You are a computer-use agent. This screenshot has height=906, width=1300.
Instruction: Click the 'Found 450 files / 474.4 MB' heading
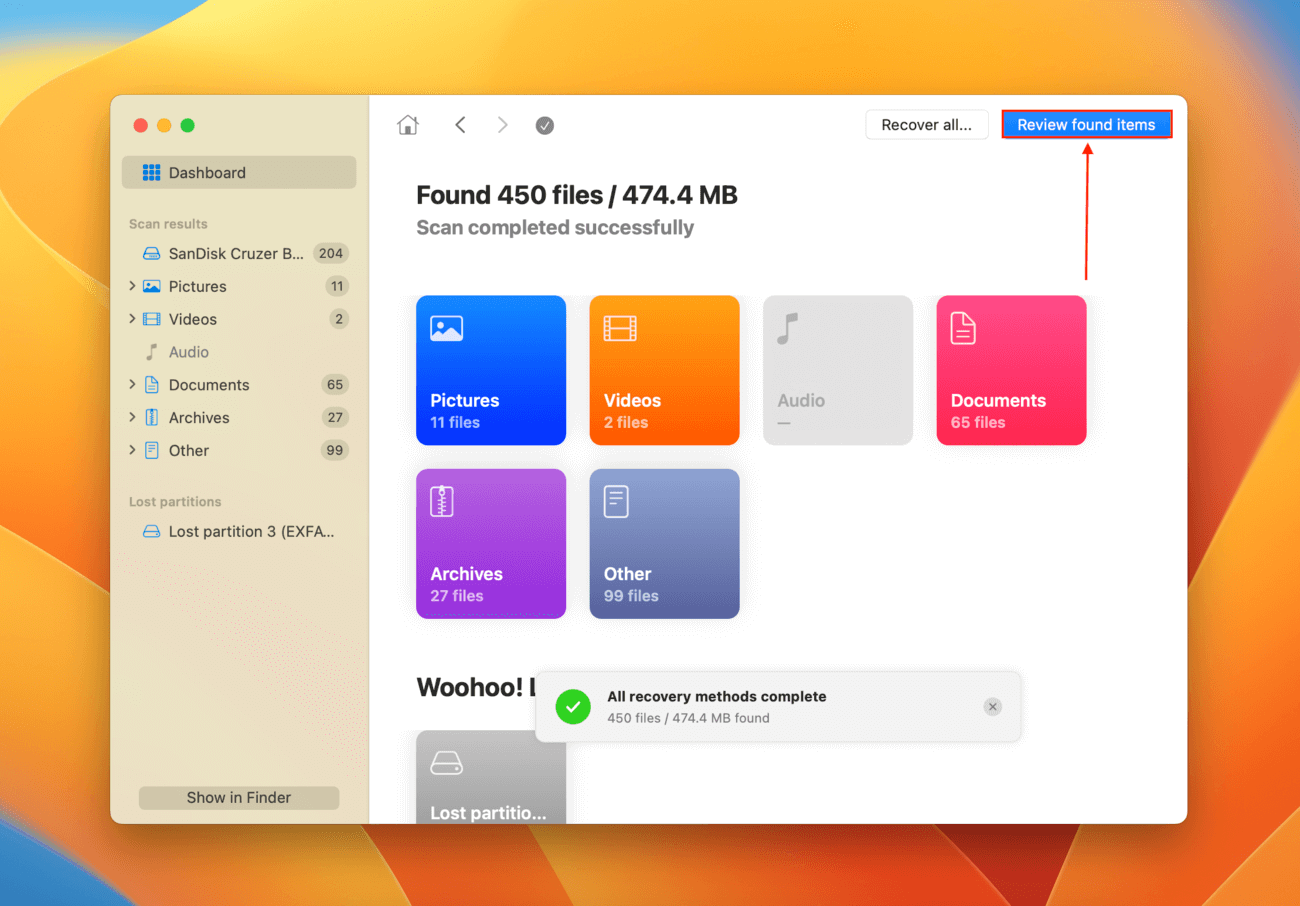[577, 195]
